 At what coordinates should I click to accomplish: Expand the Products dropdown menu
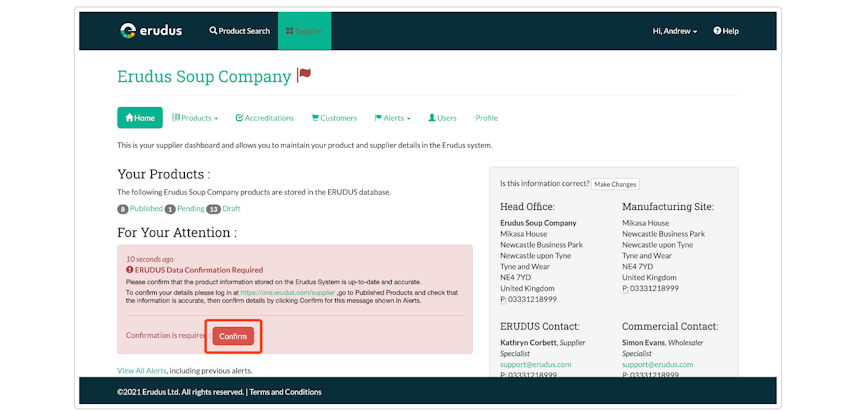point(195,118)
